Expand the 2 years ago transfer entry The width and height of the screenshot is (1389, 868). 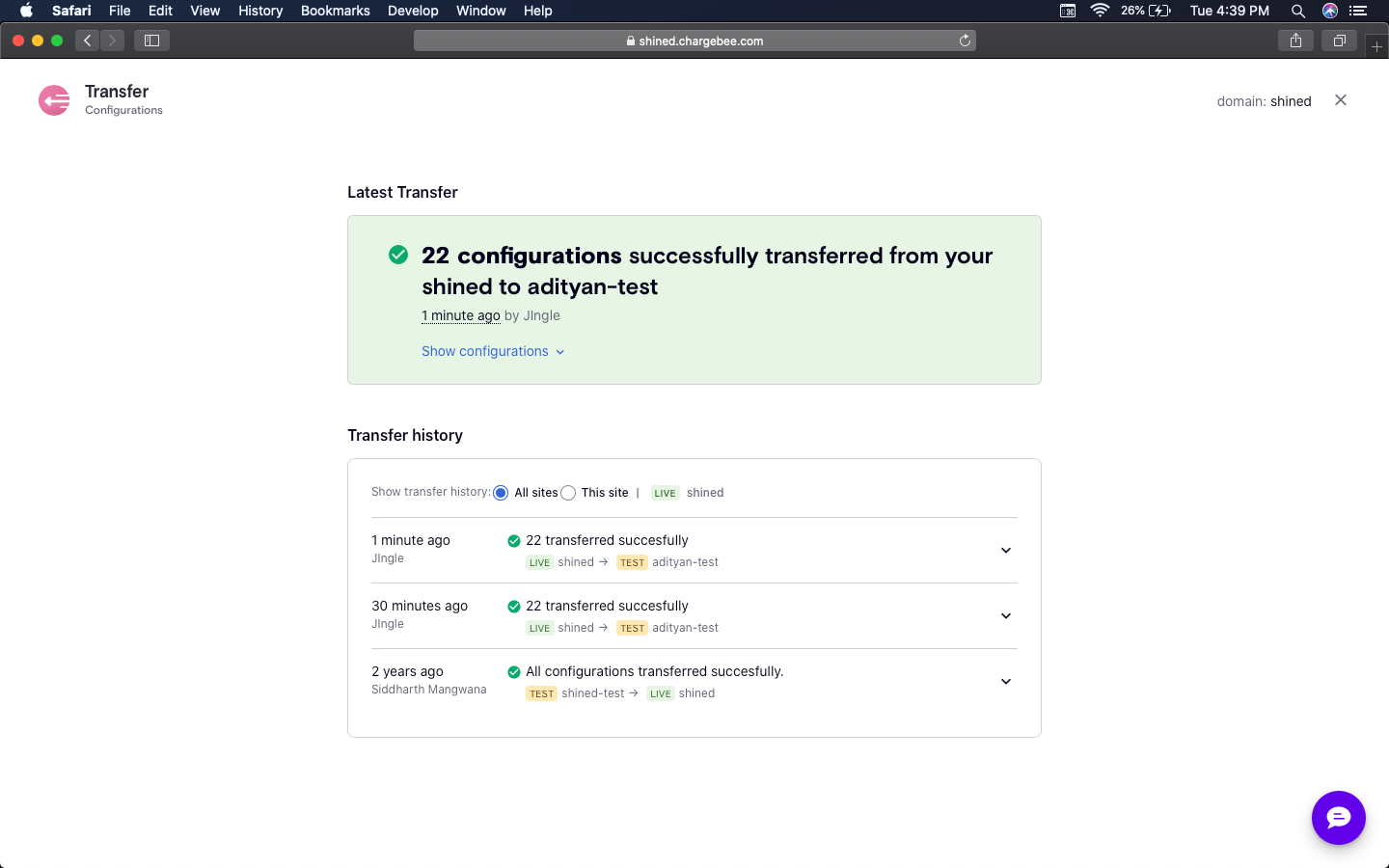[x=1005, y=682]
